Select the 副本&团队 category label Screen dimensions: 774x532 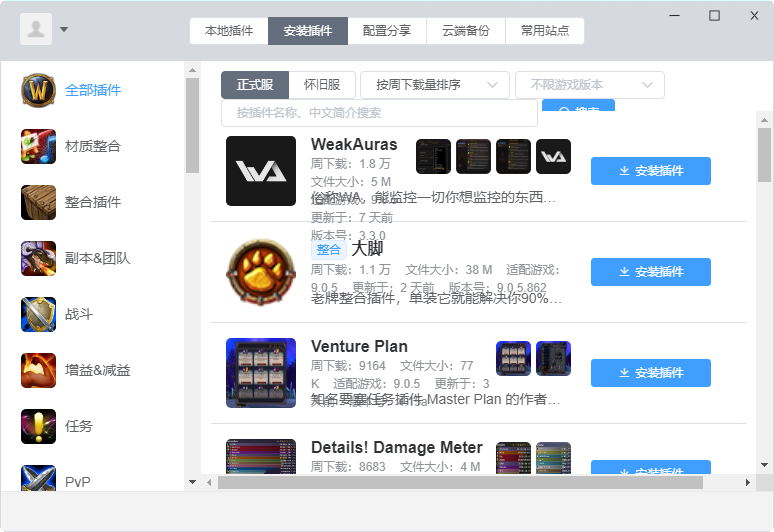97,258
